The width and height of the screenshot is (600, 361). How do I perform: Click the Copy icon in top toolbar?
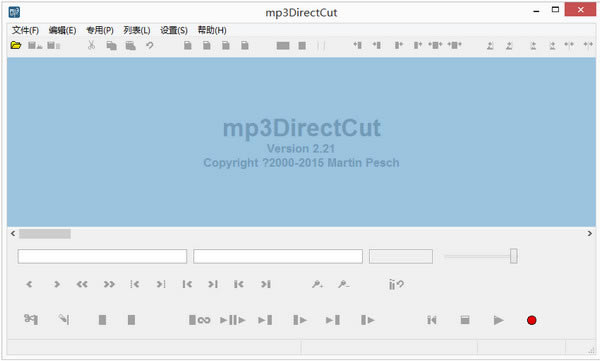coord(111,46)
